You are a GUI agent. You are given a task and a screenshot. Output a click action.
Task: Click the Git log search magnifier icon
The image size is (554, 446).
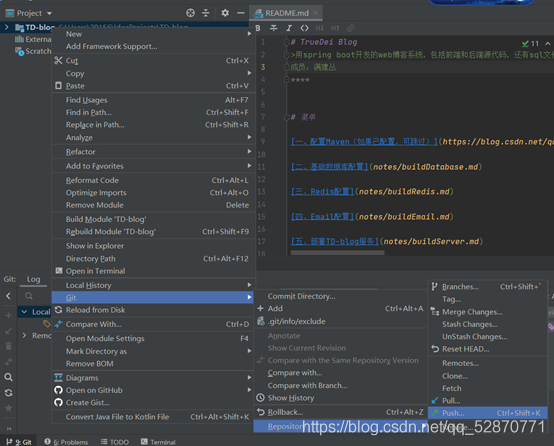(x=29, y=296)
